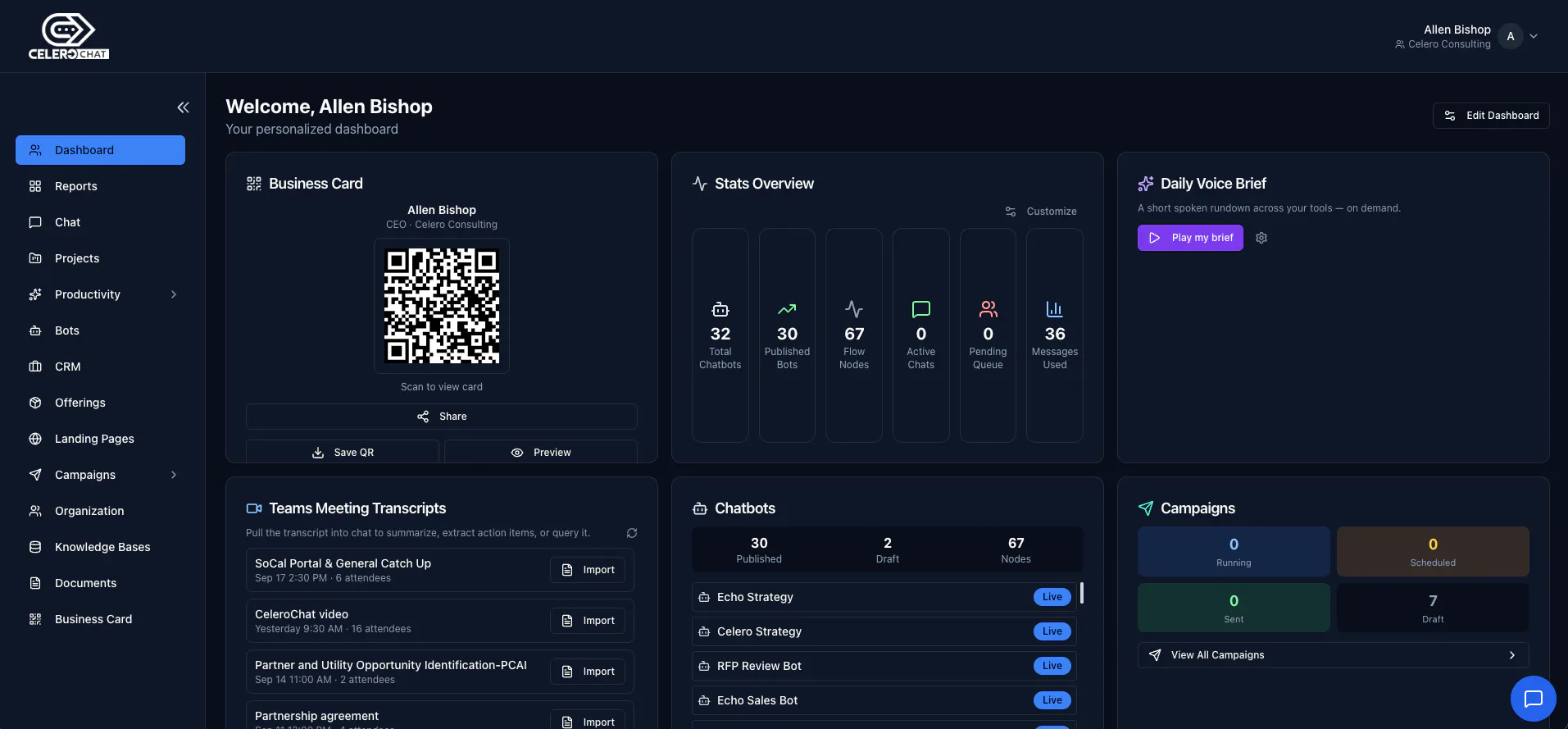The height and width of the screenshot is (729, 1568).
Task: Open Chat from the sidebar
Action: [100, 222]
